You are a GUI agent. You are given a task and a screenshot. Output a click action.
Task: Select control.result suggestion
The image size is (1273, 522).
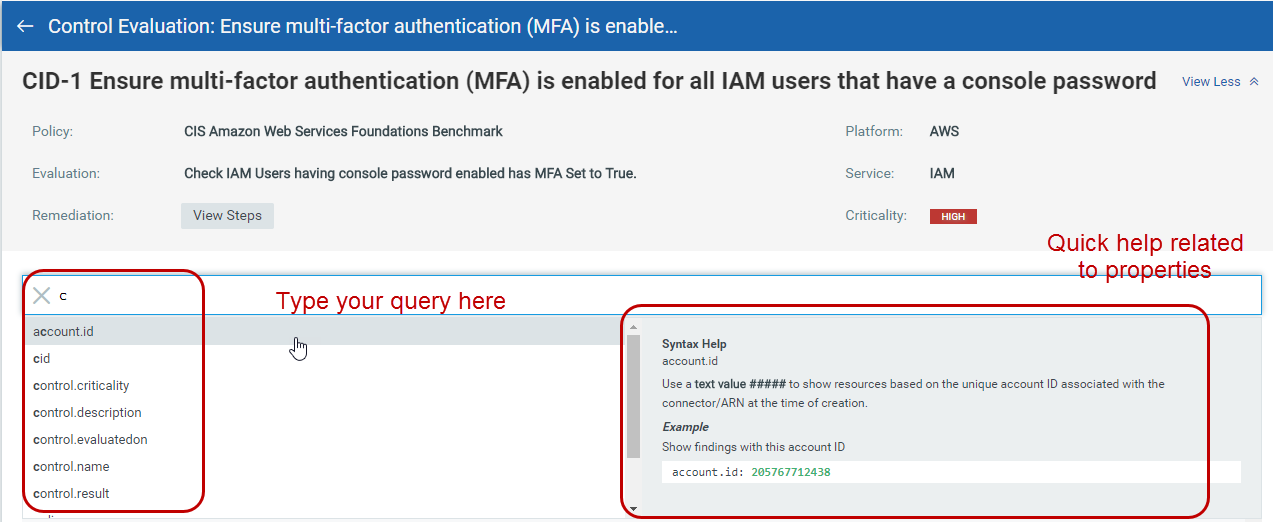324,493
